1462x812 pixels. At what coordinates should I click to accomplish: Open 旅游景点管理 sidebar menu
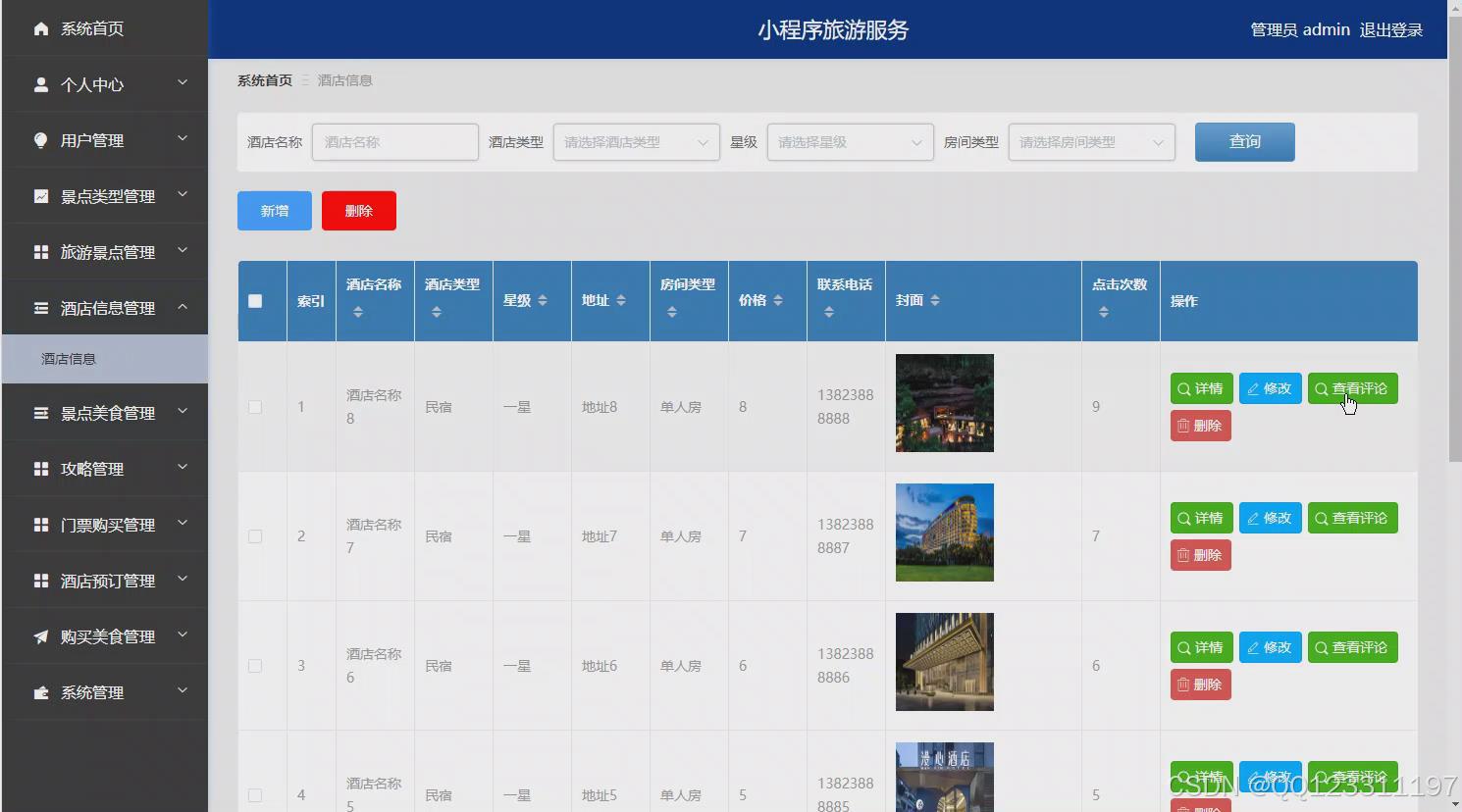(x=104, y=252)
